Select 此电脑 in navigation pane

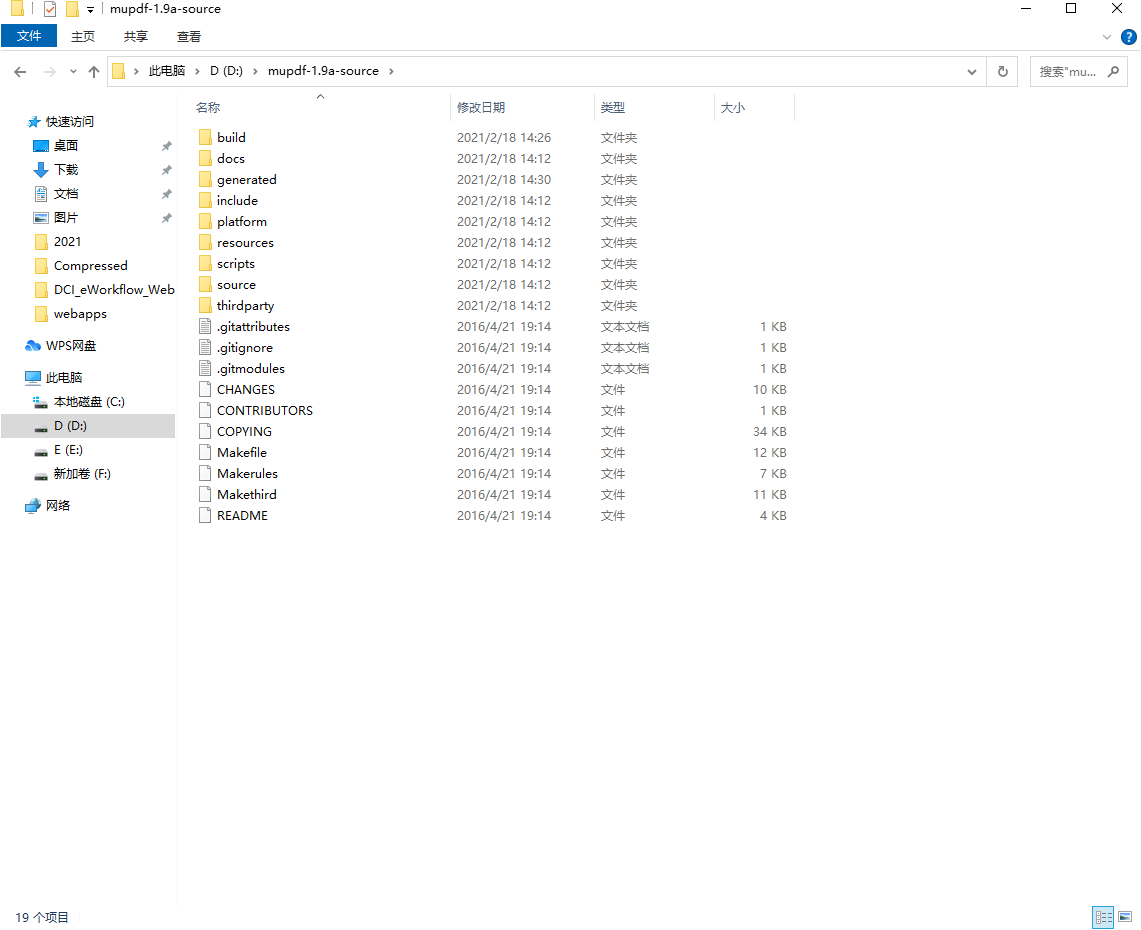point(64,378)
